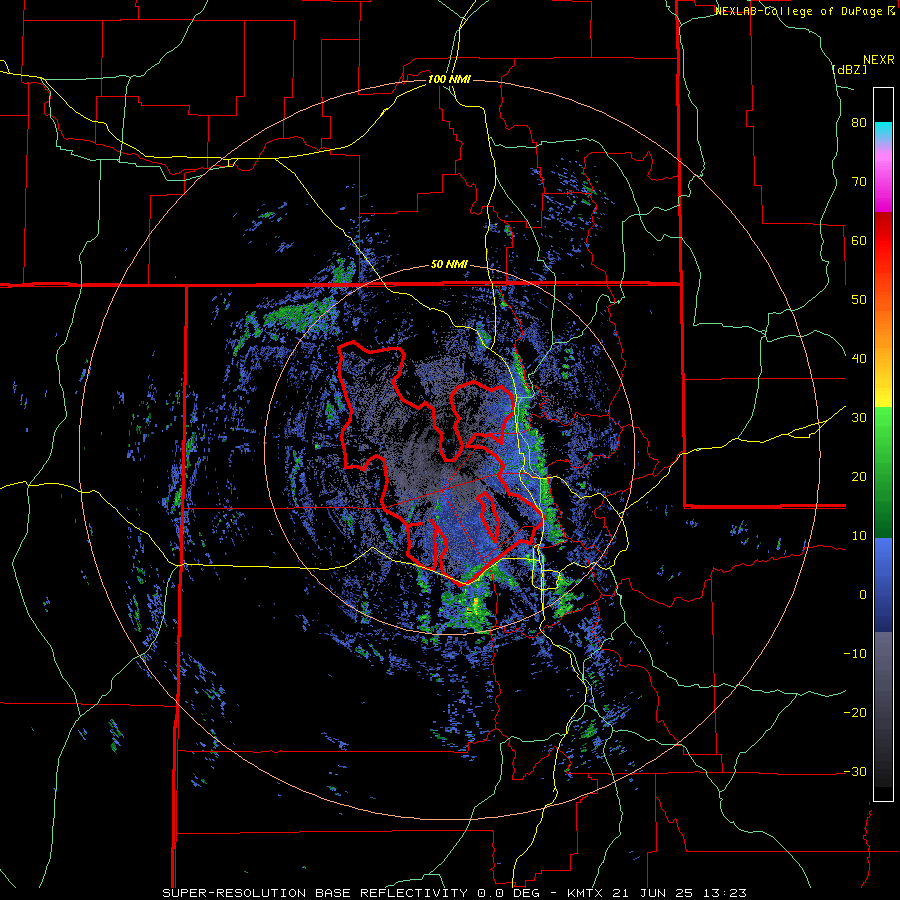
Task: Click the 20 value on the dBZ scale
Action: click(x=859, y=476)
